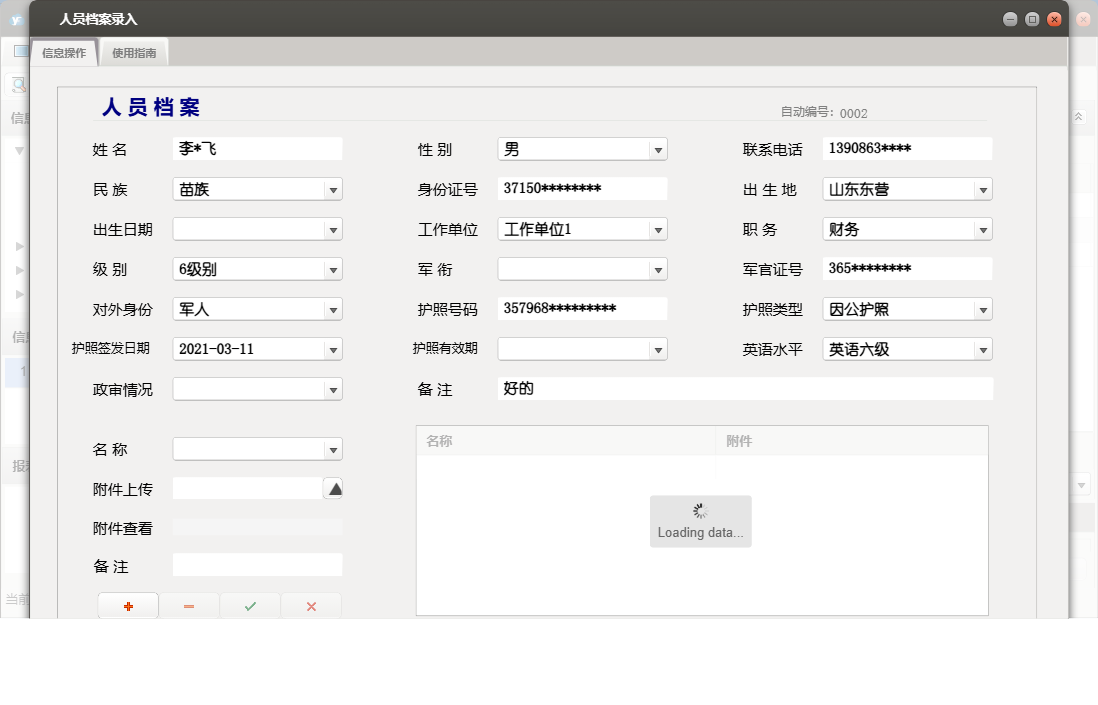
Task: Open the 民族 dropdown showing 苗族
Action: [333, 190]
